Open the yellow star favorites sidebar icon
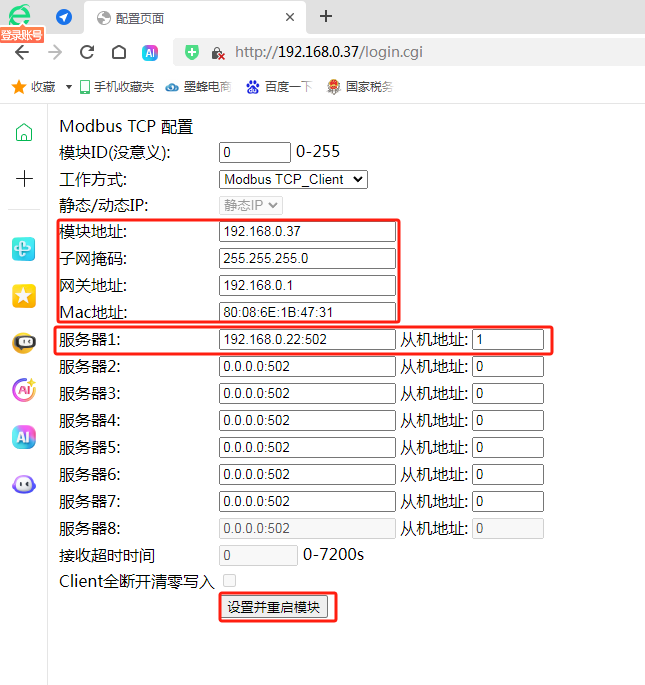 click(x=24, y=296)
